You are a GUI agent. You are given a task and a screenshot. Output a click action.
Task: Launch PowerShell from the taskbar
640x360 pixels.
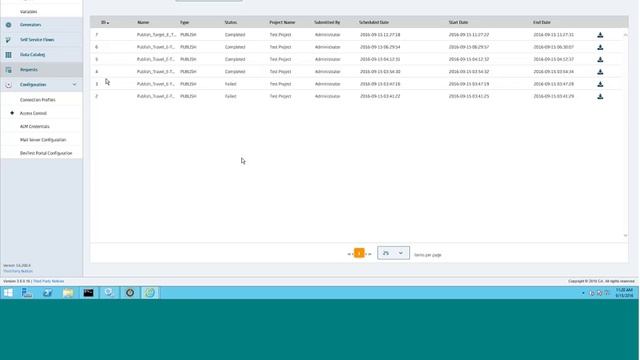[47, 293]
